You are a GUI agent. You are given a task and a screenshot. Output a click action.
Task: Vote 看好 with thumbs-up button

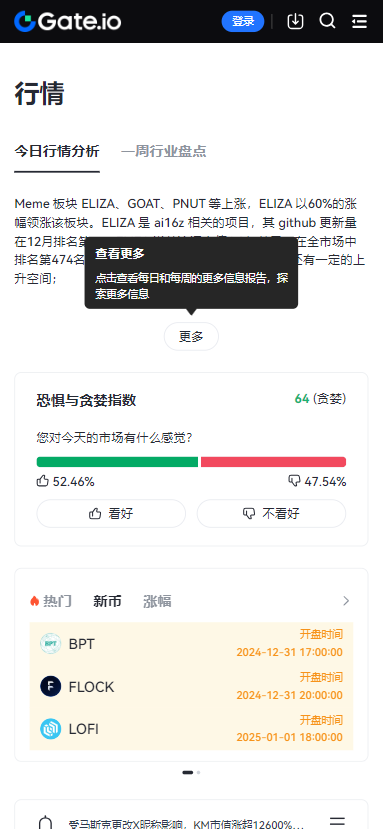click(111, 513)
